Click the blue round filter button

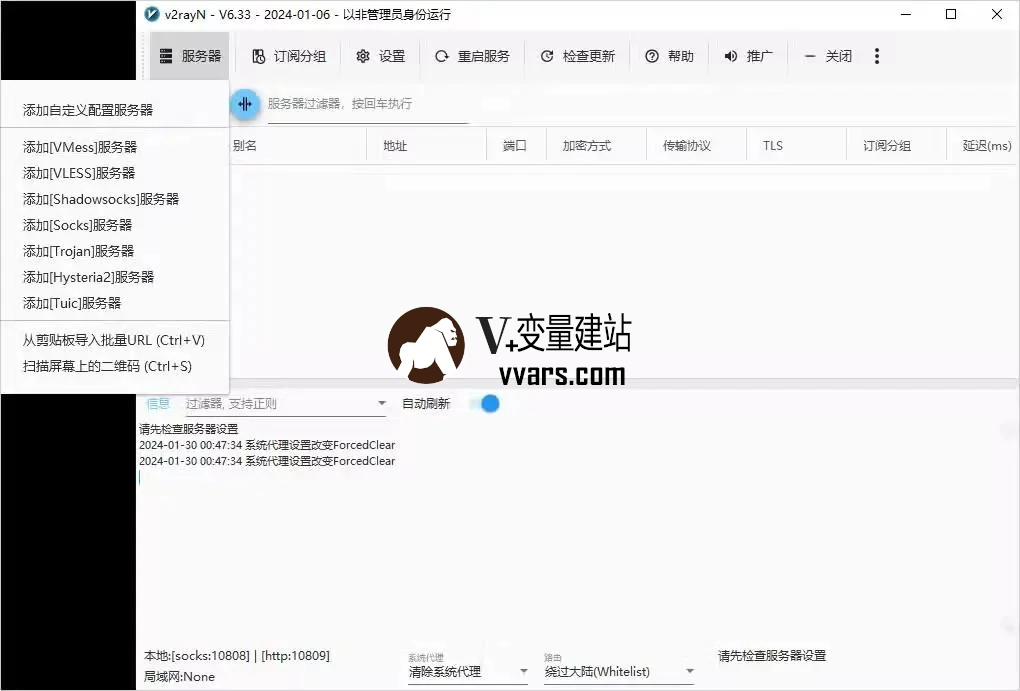click(x=245, y=103)
